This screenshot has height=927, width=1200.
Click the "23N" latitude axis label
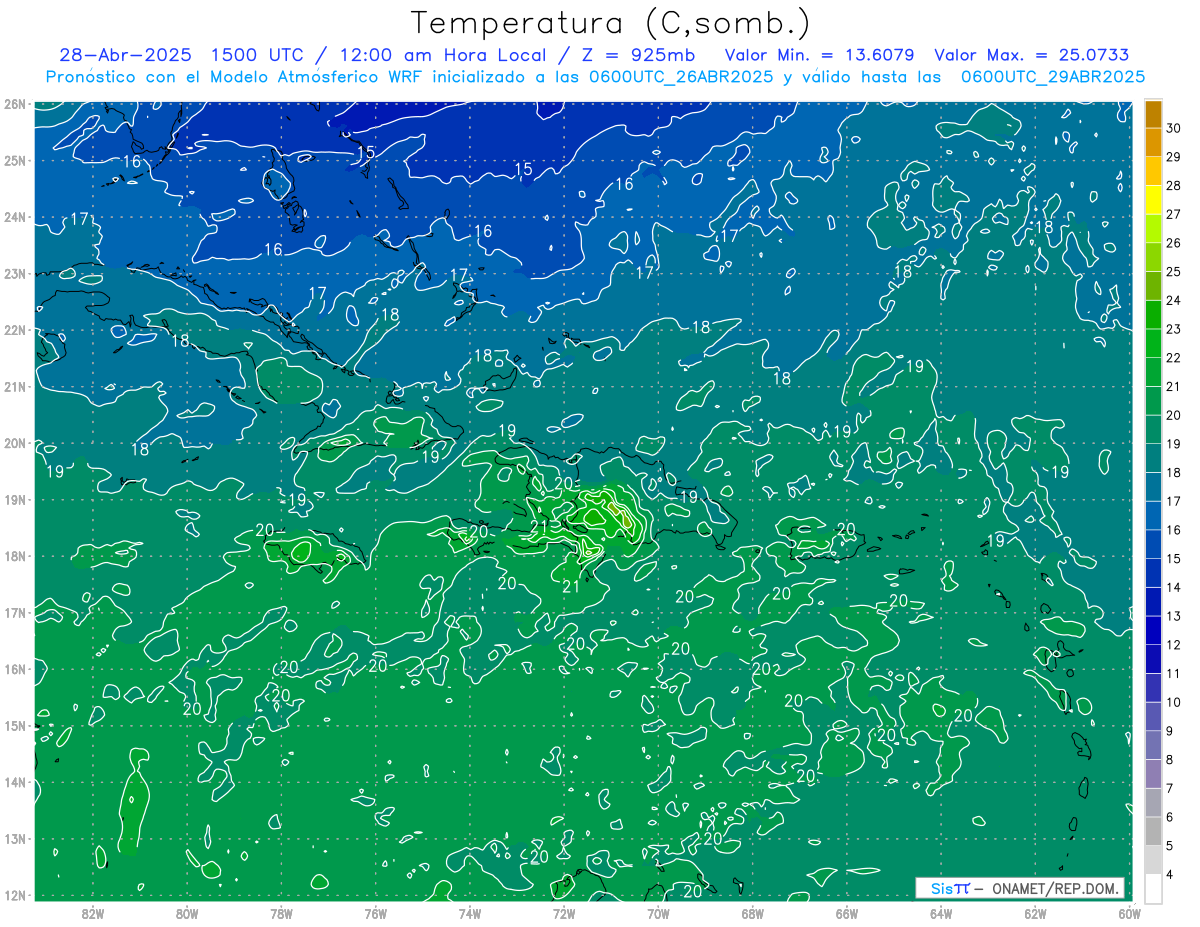[14, 274]
